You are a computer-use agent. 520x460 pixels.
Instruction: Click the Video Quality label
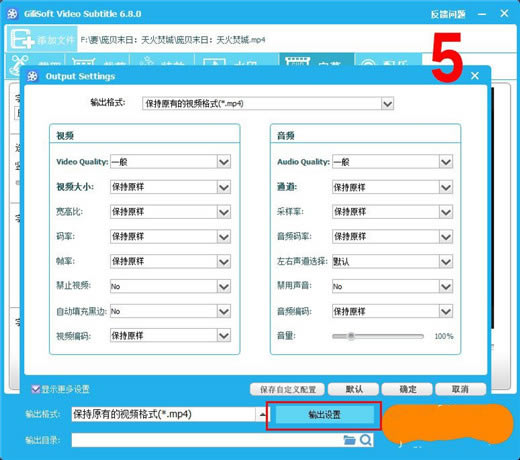click(x=82, y=162)
